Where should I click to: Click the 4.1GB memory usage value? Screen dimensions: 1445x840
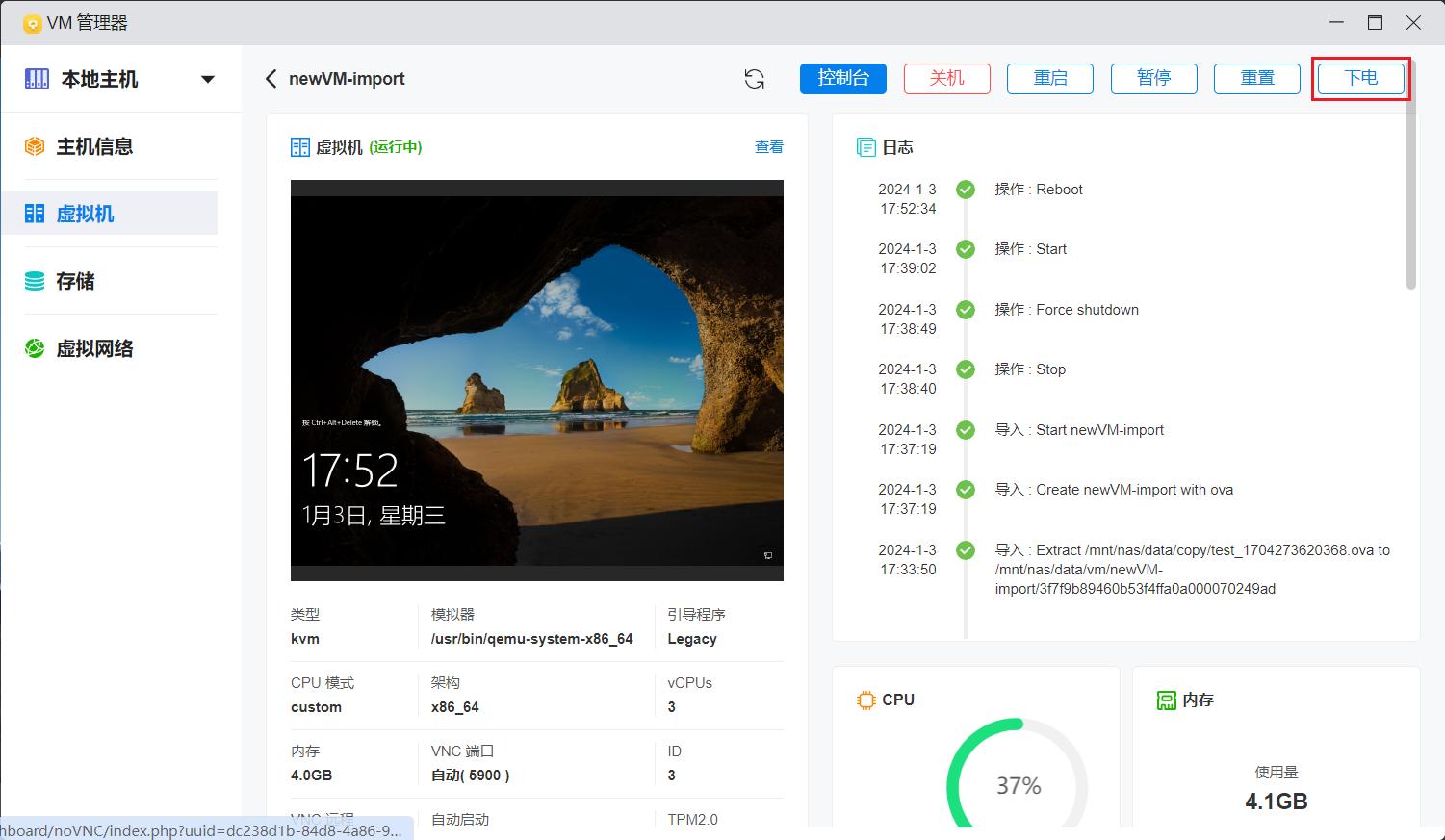click(x=1277, y=802)
